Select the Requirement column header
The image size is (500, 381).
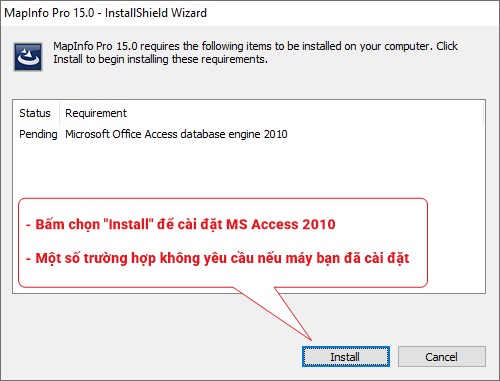96,113
